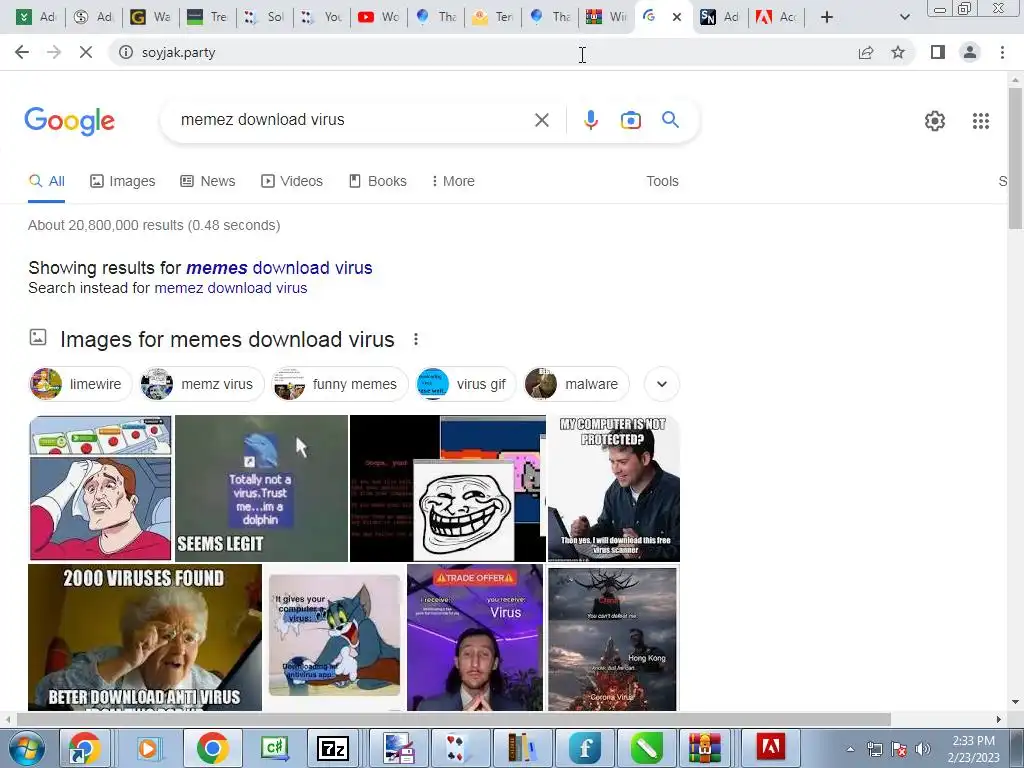The height and width of the screenshot is (768, 1024).
Task: Switch to the 'Tre' tab
Action: pos(207,17)
